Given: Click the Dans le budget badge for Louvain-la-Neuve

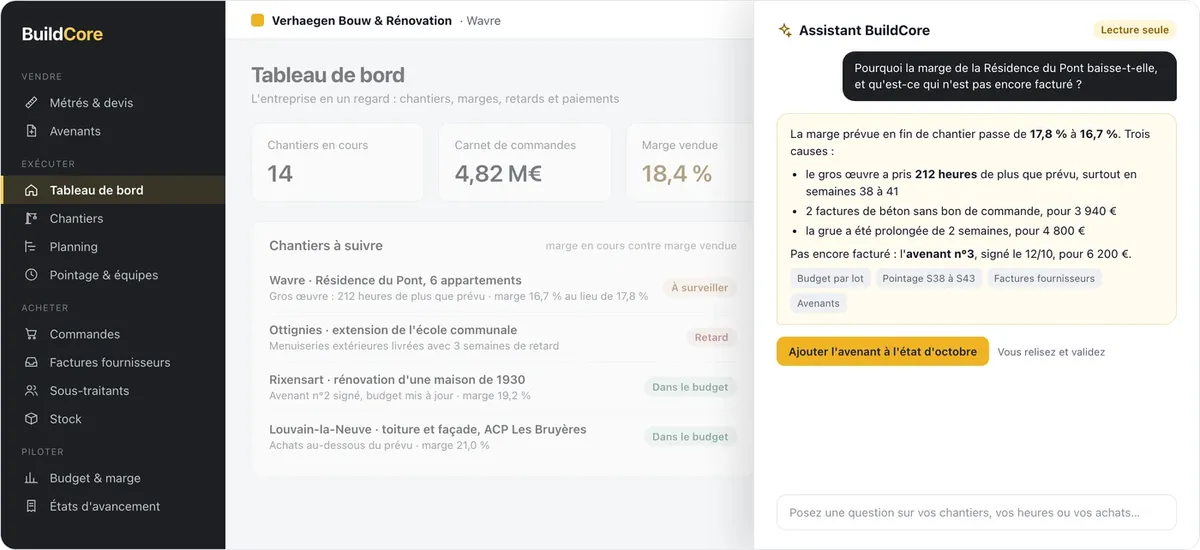Looking at the screenshot, I should 690,437.
